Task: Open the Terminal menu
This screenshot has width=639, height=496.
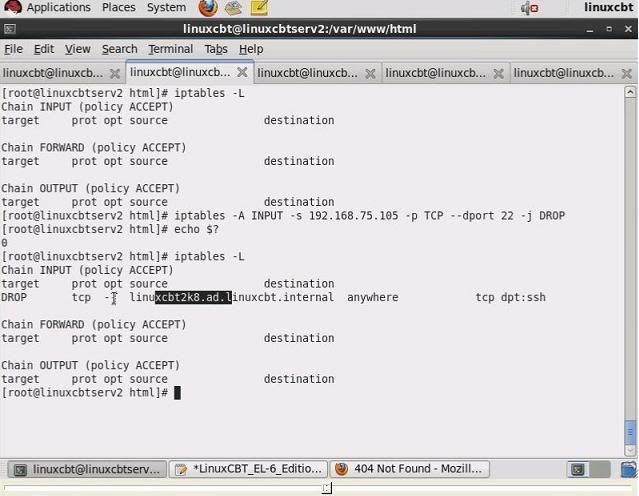Action: tap(170, 49)
